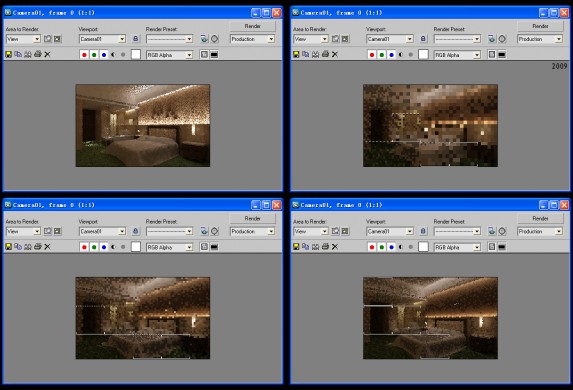Toggle red channel in finished-render window
Image resolution: width=573 pixels, height=390 pixels.
point(84,54)
